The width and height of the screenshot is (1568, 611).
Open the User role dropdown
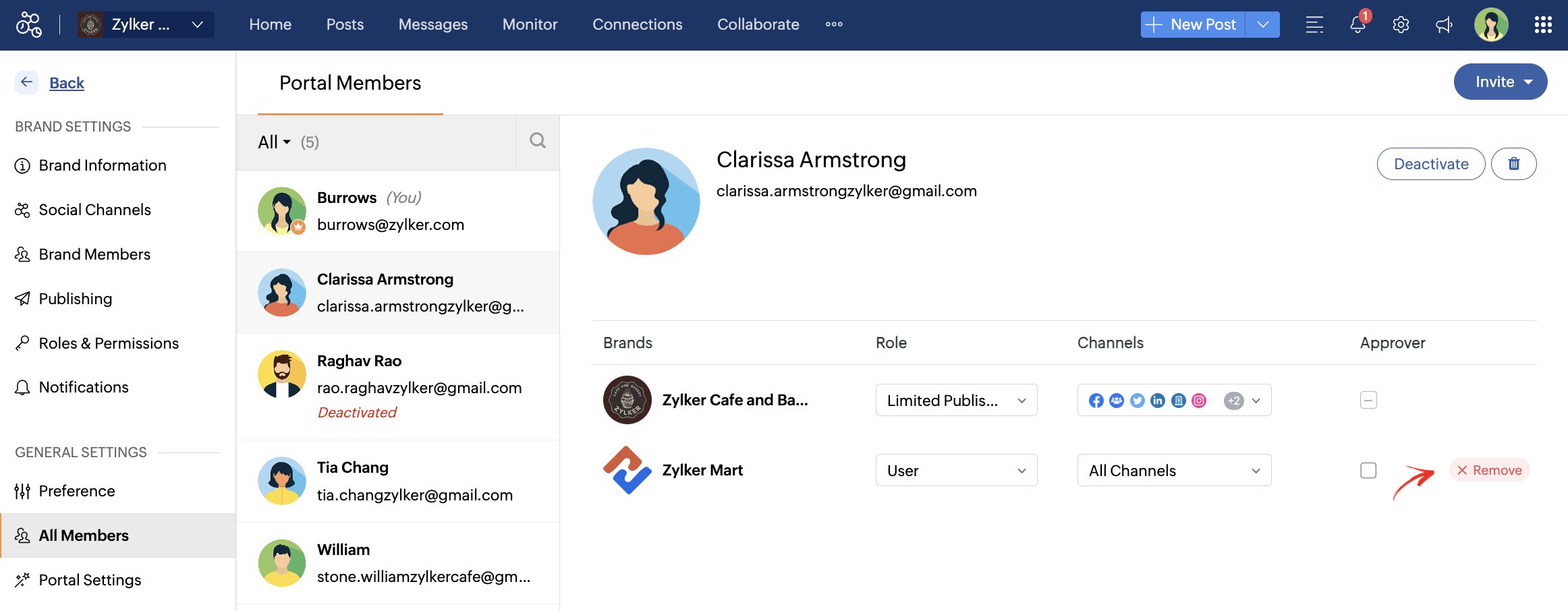click(956, 470)
